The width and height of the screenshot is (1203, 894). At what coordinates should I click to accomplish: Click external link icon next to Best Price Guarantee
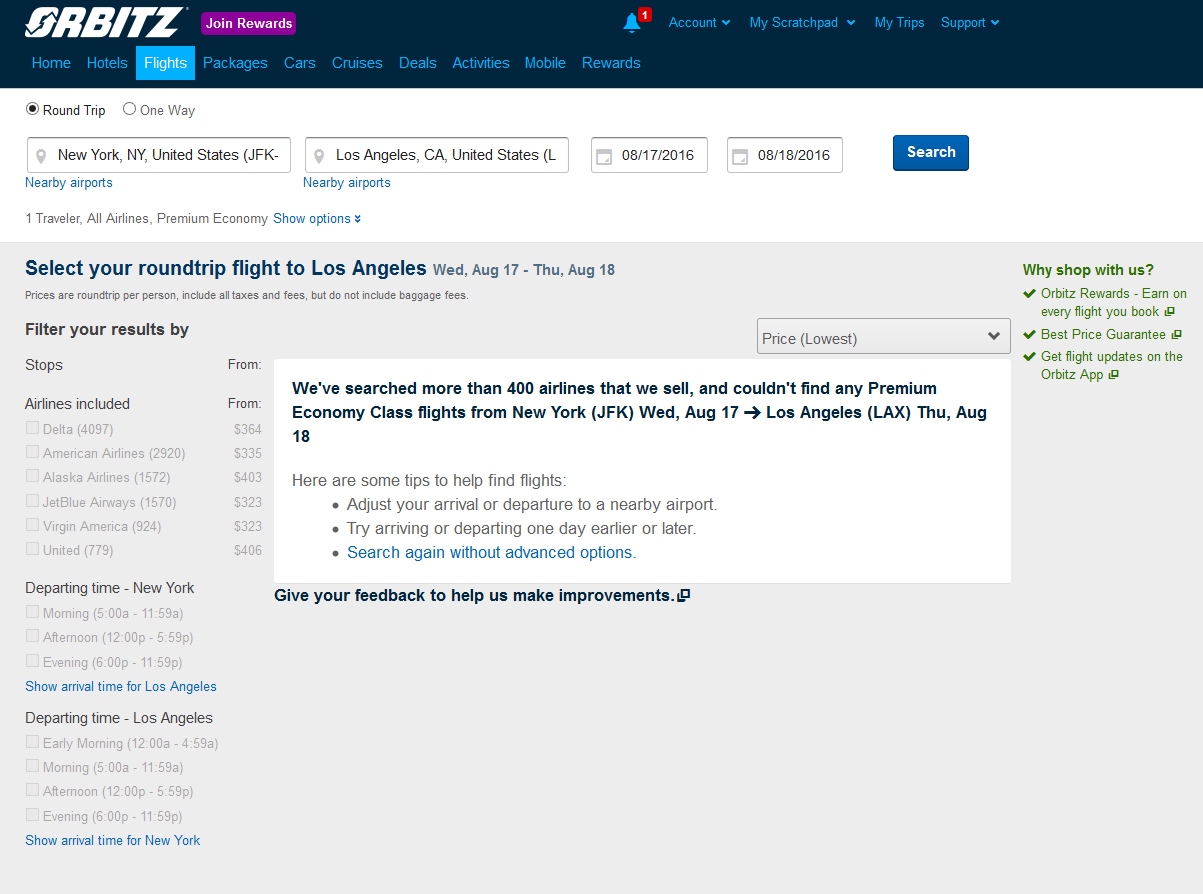click(1176, 335)
